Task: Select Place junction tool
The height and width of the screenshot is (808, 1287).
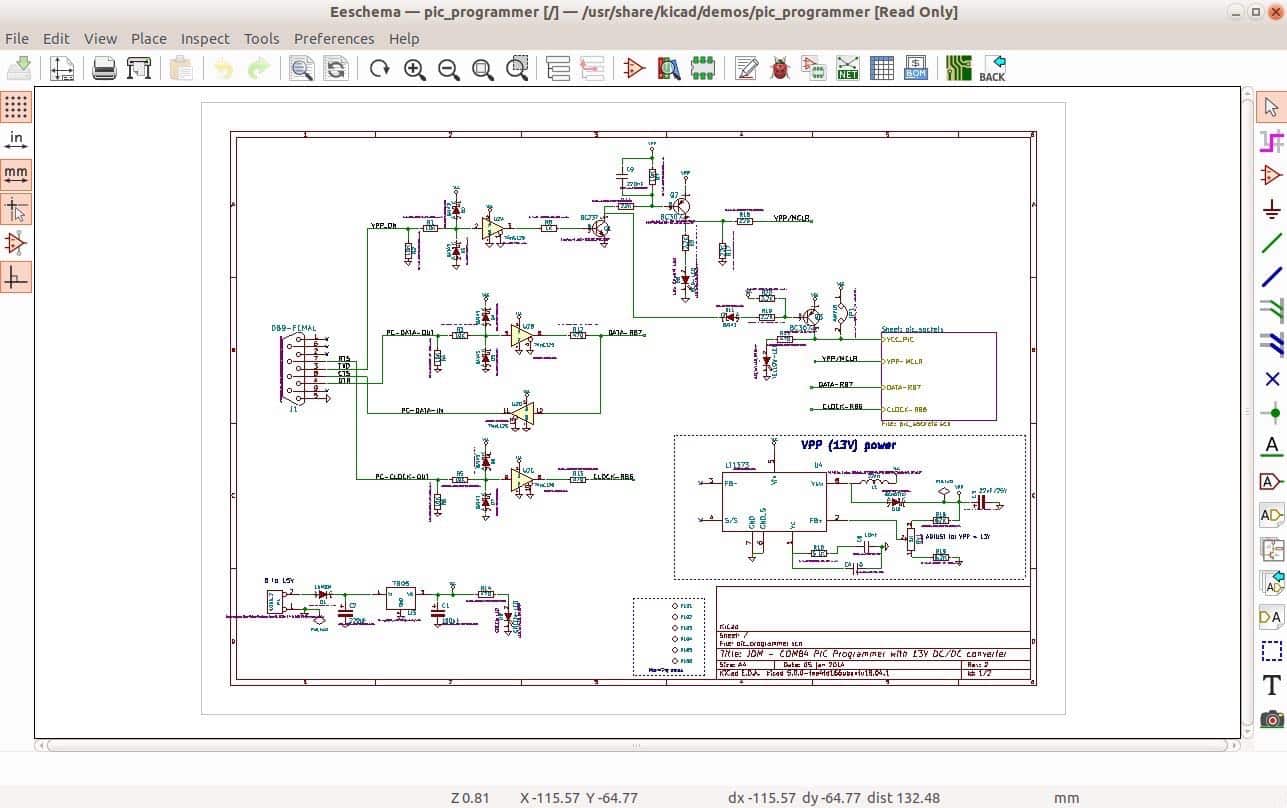Action: [x=1271, y=413]
